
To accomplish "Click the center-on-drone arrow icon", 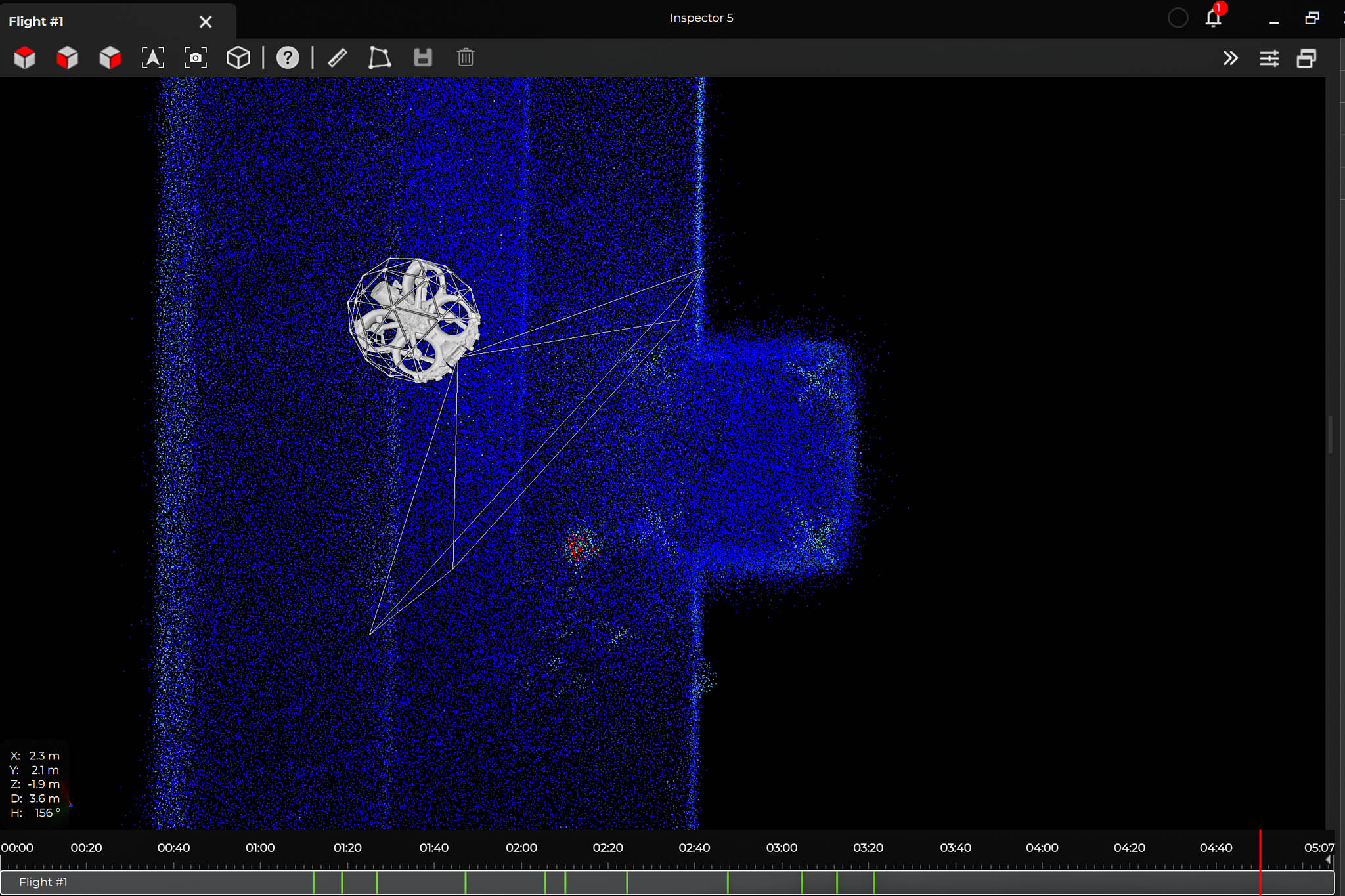I will 153,58.
